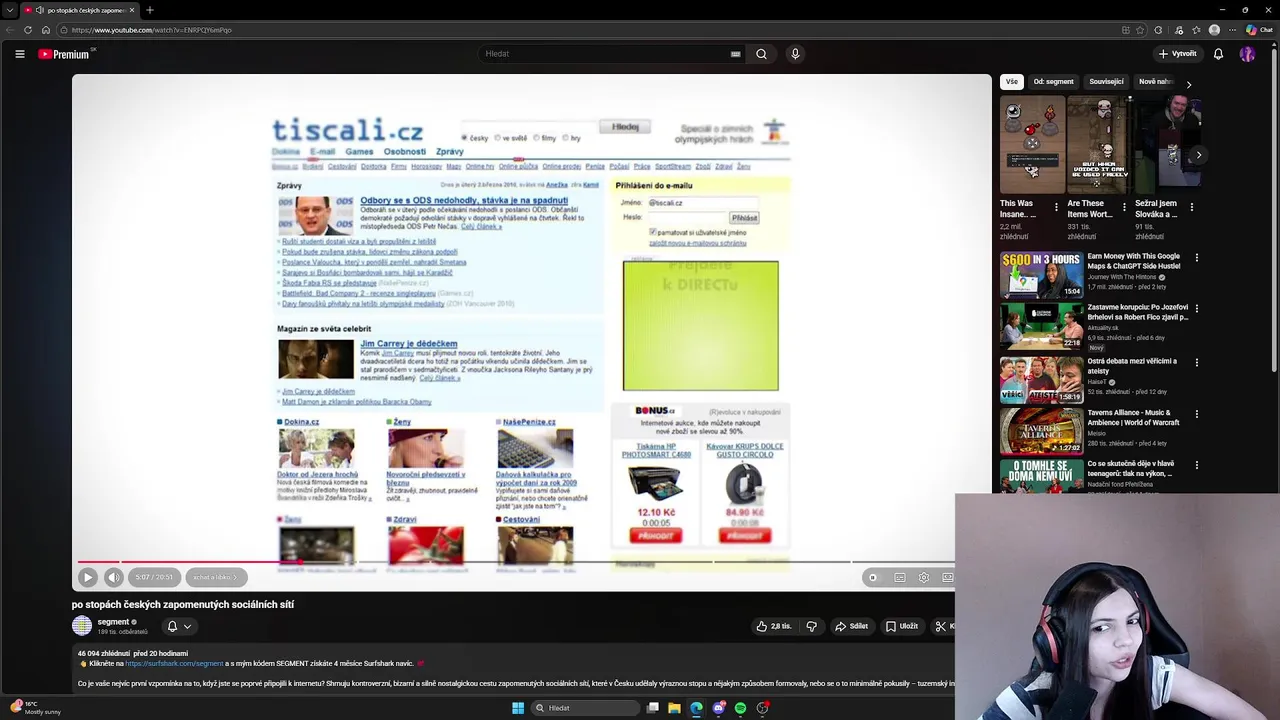Image resolution: width=1280 pixels, height=720 pixels.
Task: Open the Copilot Chat button
Action: pos(1259,30)
